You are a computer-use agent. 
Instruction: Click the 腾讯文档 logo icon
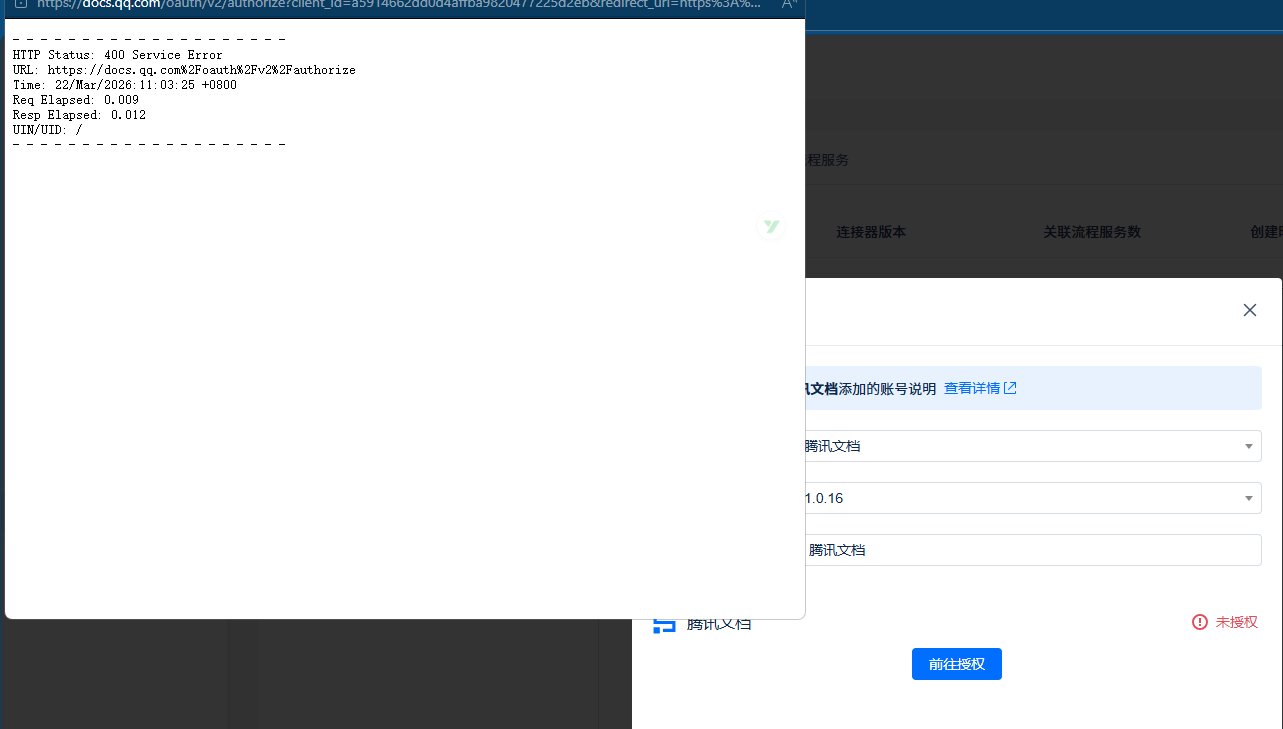click(x=664, y=626)
